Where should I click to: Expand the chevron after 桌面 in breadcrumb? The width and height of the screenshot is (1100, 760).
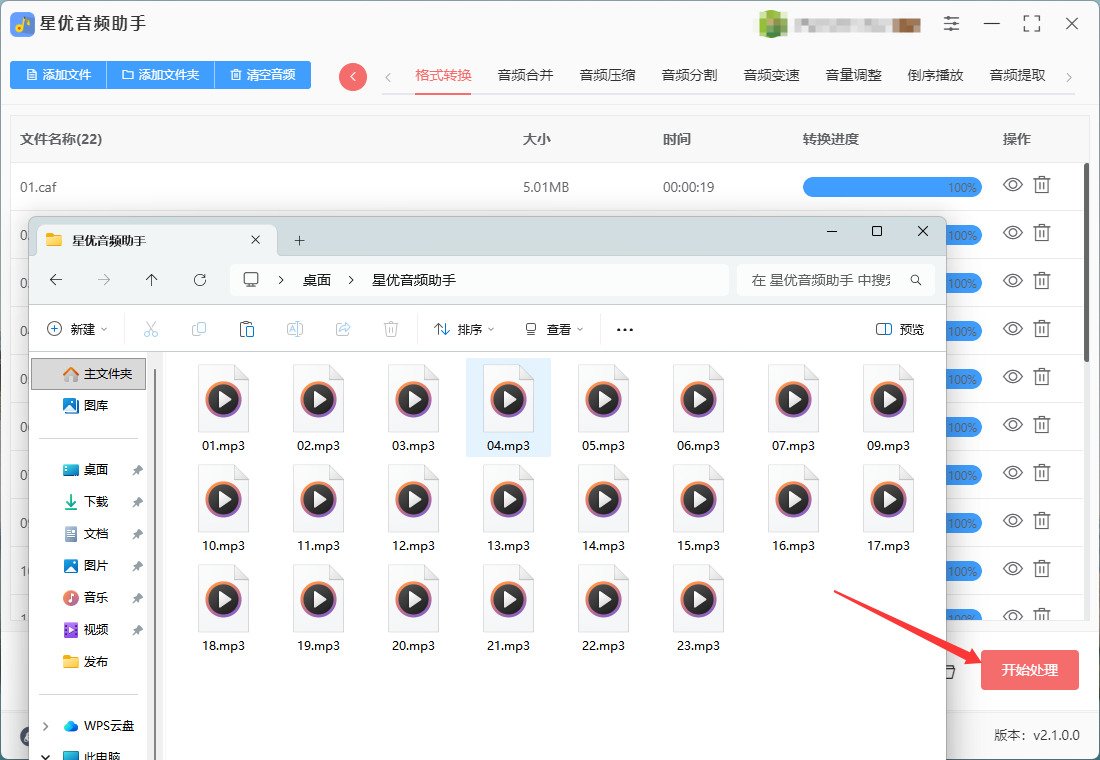(x=351, y=280)
